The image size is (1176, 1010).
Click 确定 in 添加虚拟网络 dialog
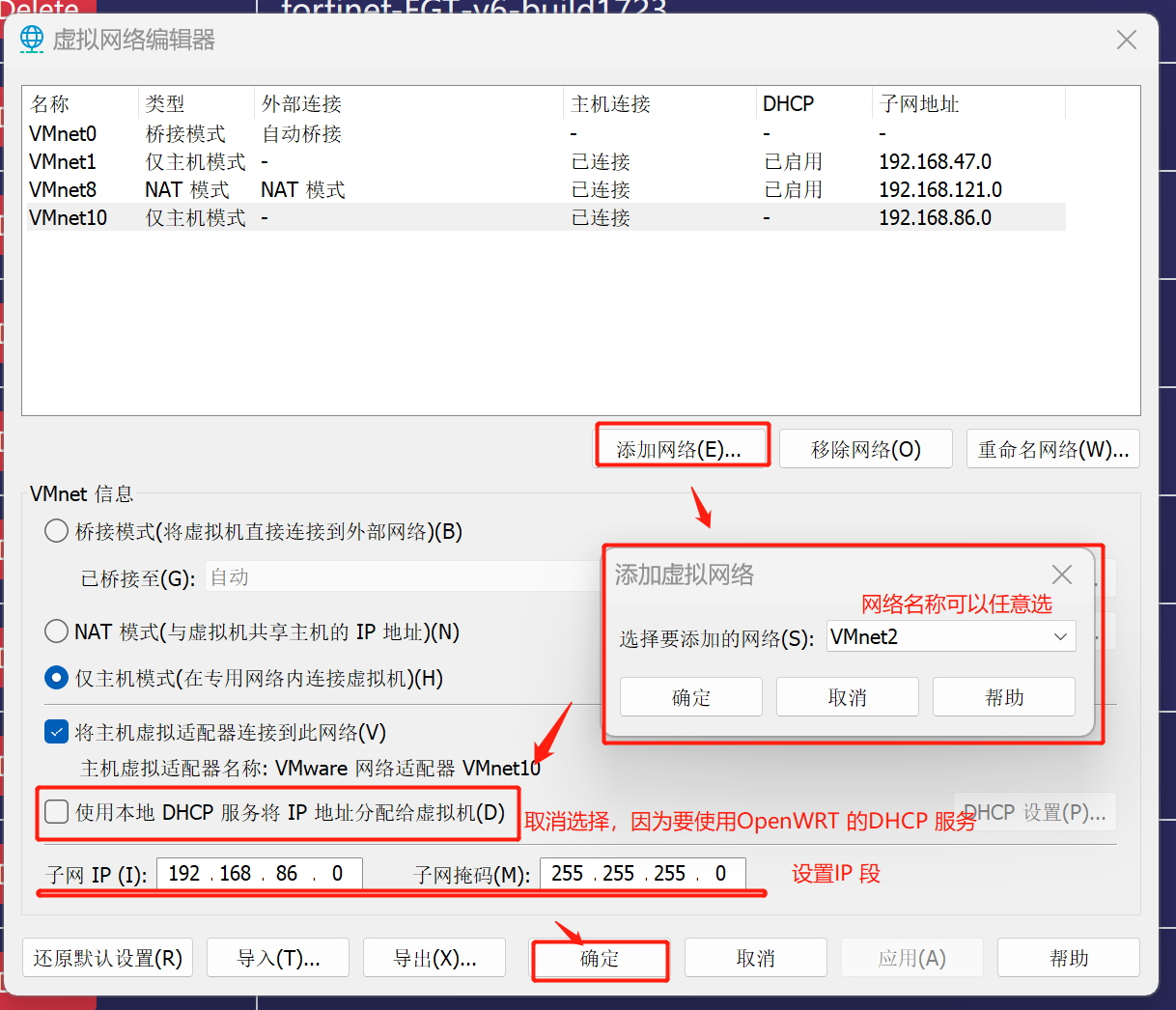point(691,697)
